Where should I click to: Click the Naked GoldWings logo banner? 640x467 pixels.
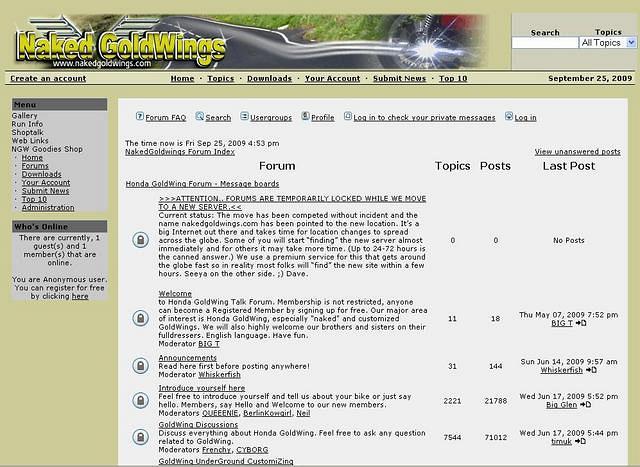pos(249,42)
